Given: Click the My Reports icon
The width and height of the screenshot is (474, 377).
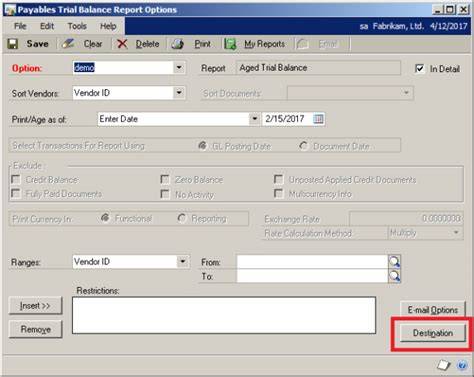Looking at the screenshot, I should 230,44.
